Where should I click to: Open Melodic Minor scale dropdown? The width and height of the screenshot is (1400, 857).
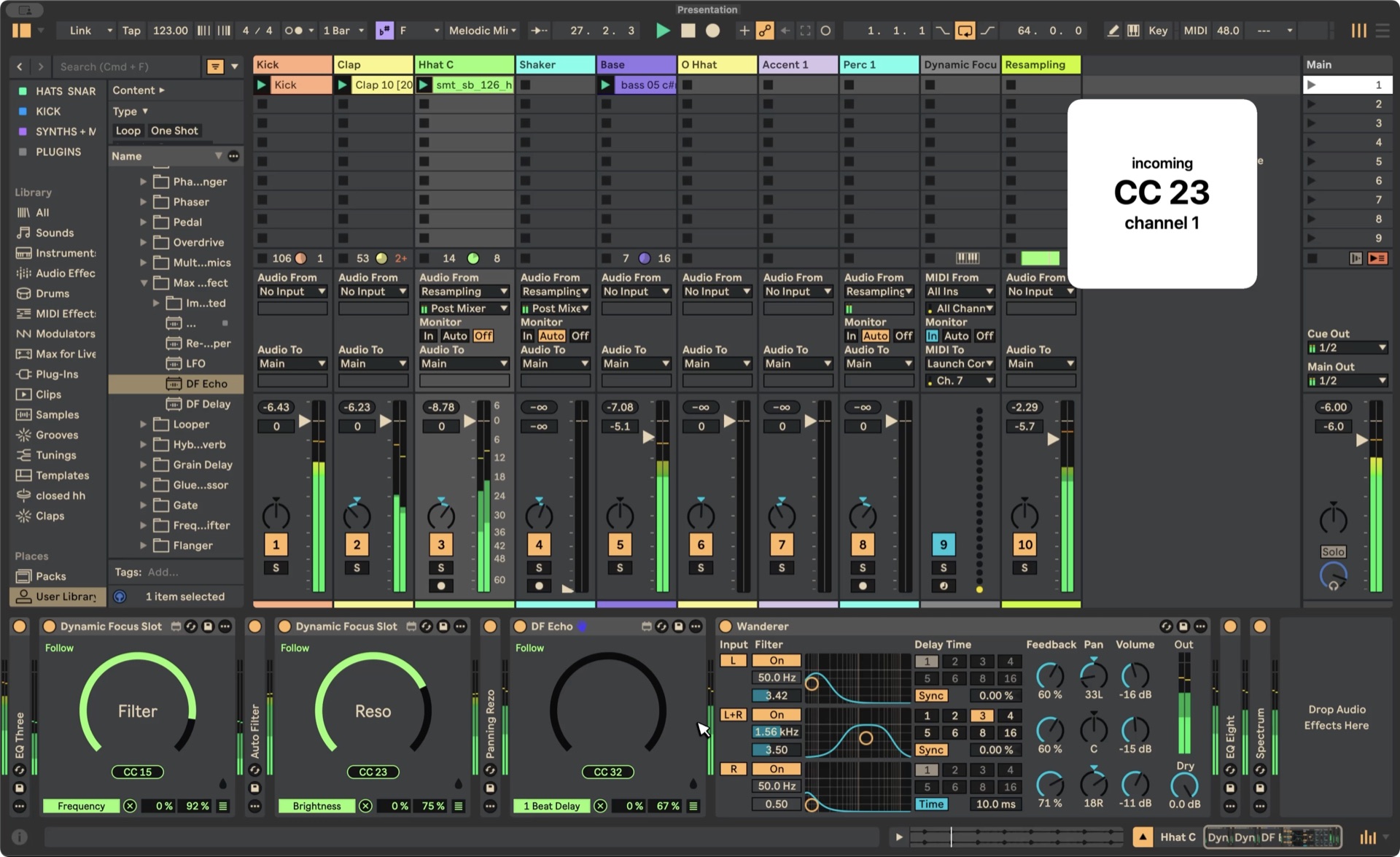tap(482, 31)
